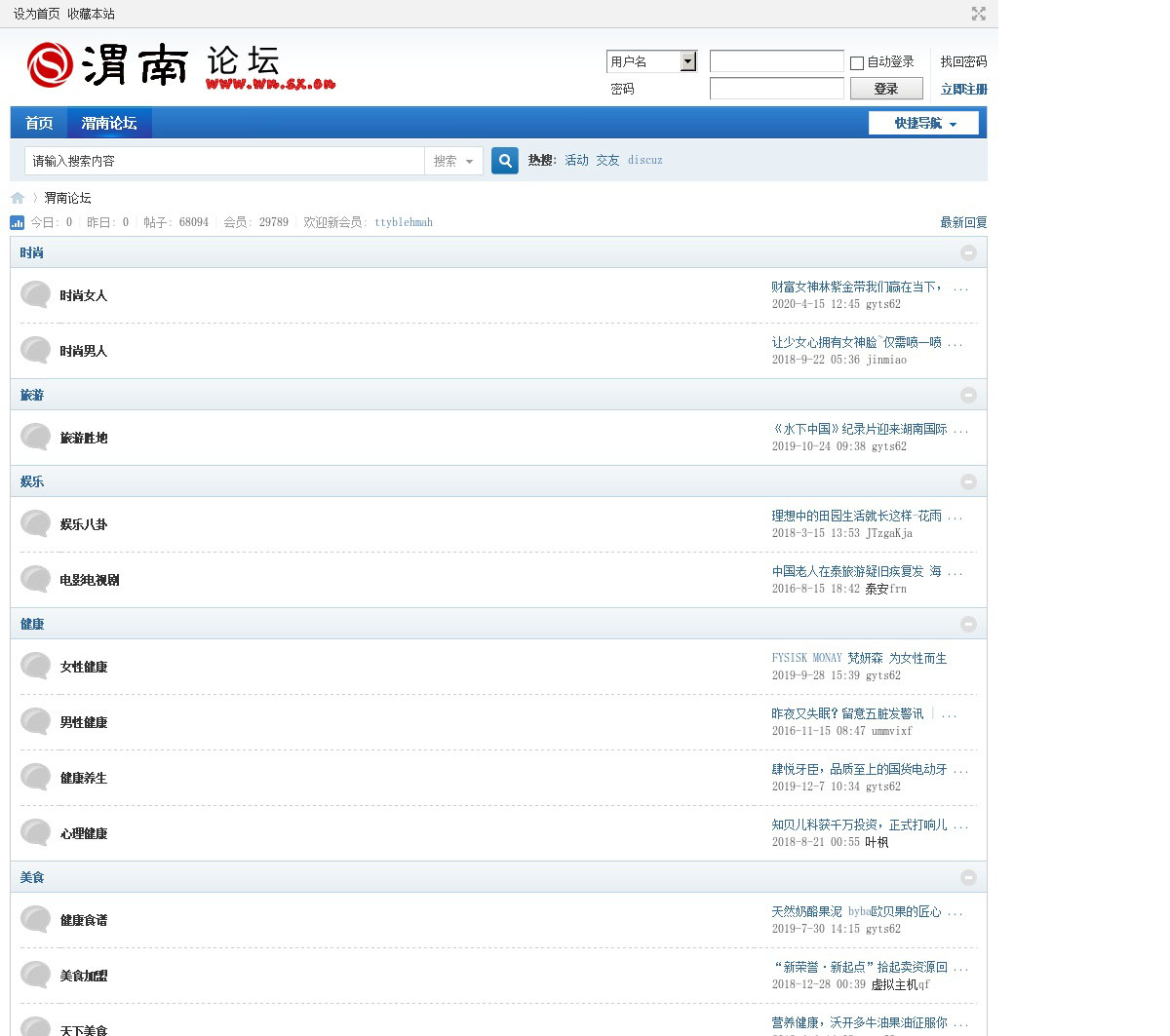Click the blue search magnifier button

[x=504, y=161]
